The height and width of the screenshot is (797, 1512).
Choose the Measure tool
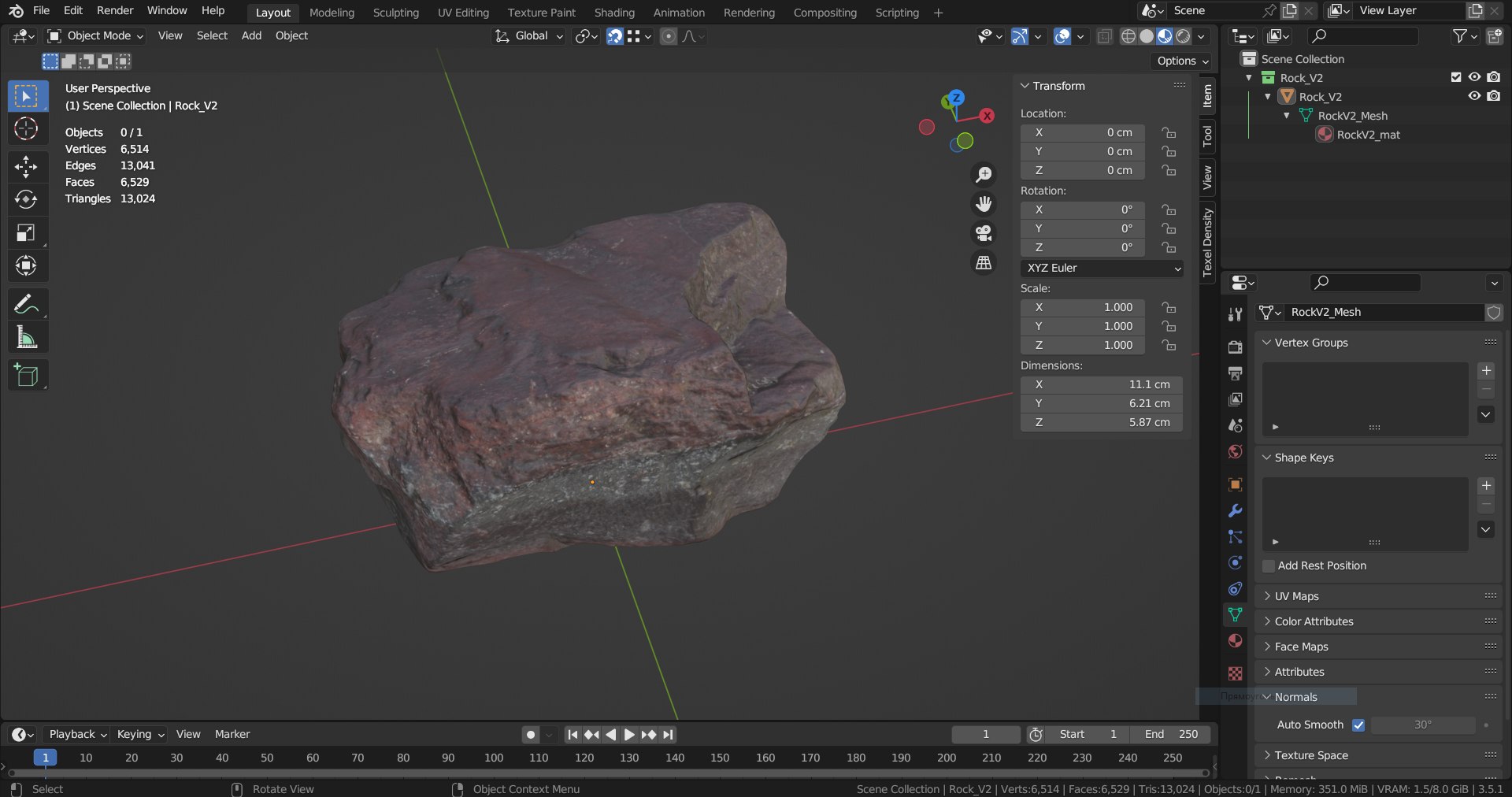(x=26, y=337)
